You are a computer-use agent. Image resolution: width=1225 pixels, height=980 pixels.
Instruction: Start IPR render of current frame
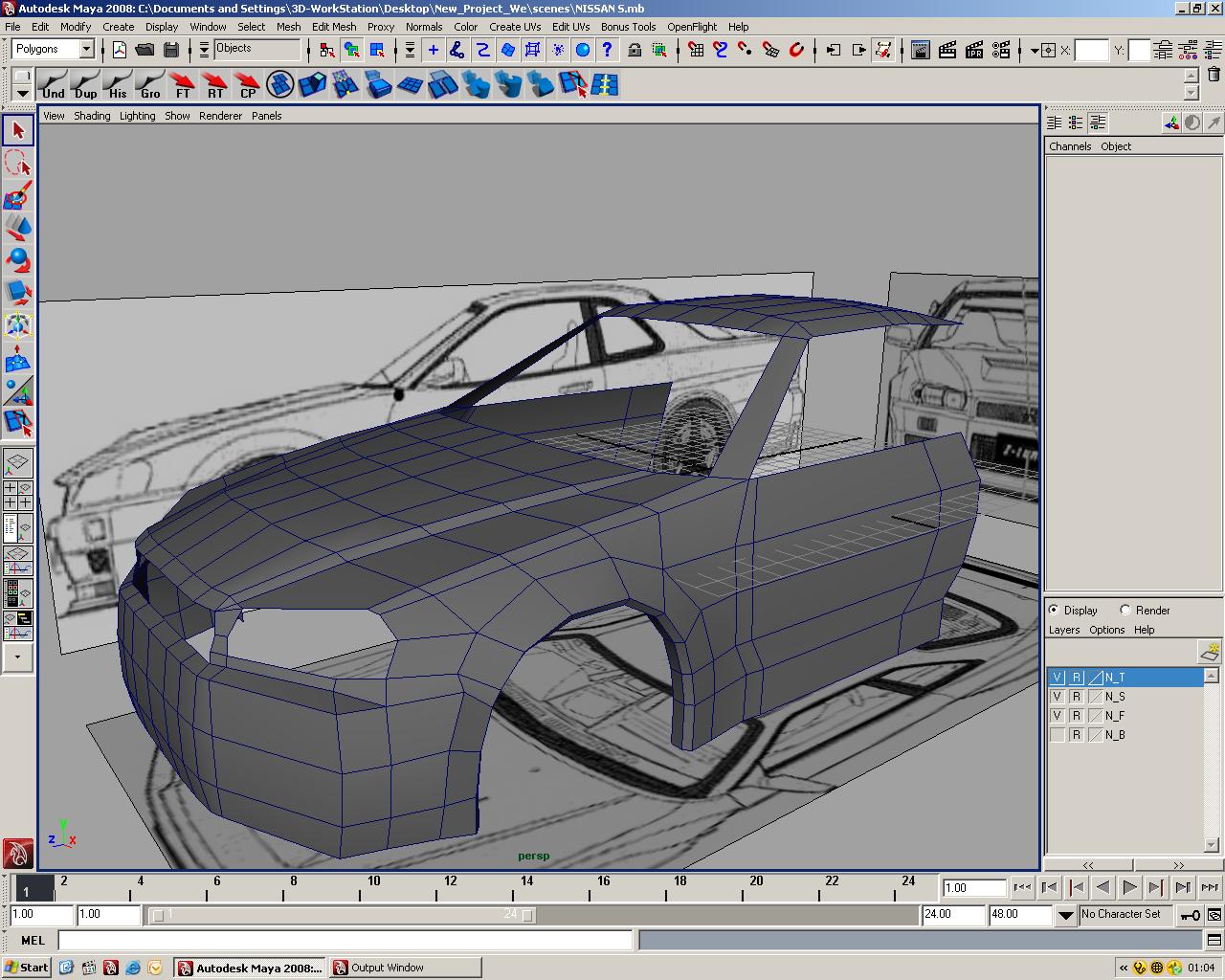(974, 50)
